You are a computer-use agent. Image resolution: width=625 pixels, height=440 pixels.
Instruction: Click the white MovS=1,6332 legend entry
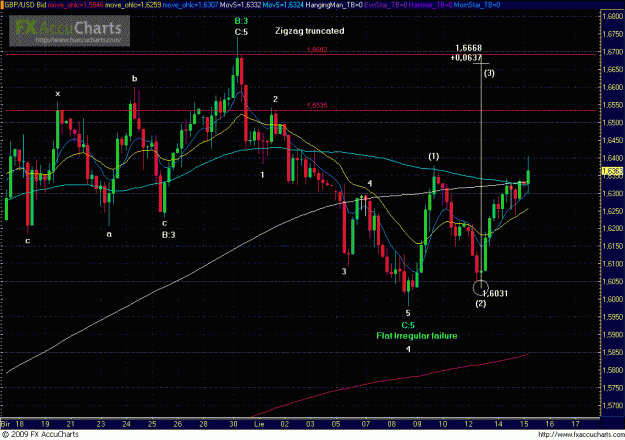[242, 5]
